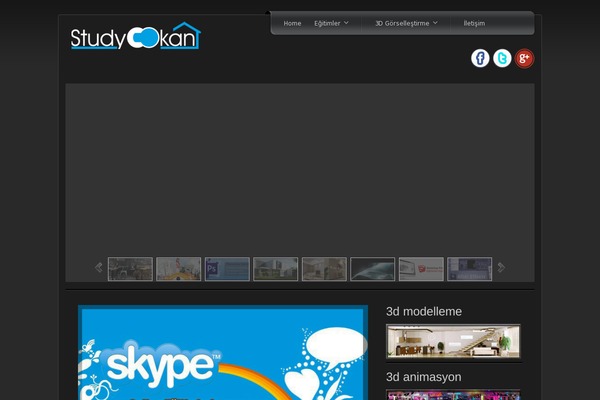Select the second slider thumbnail
600x400 pixels.
pos(178,269)
